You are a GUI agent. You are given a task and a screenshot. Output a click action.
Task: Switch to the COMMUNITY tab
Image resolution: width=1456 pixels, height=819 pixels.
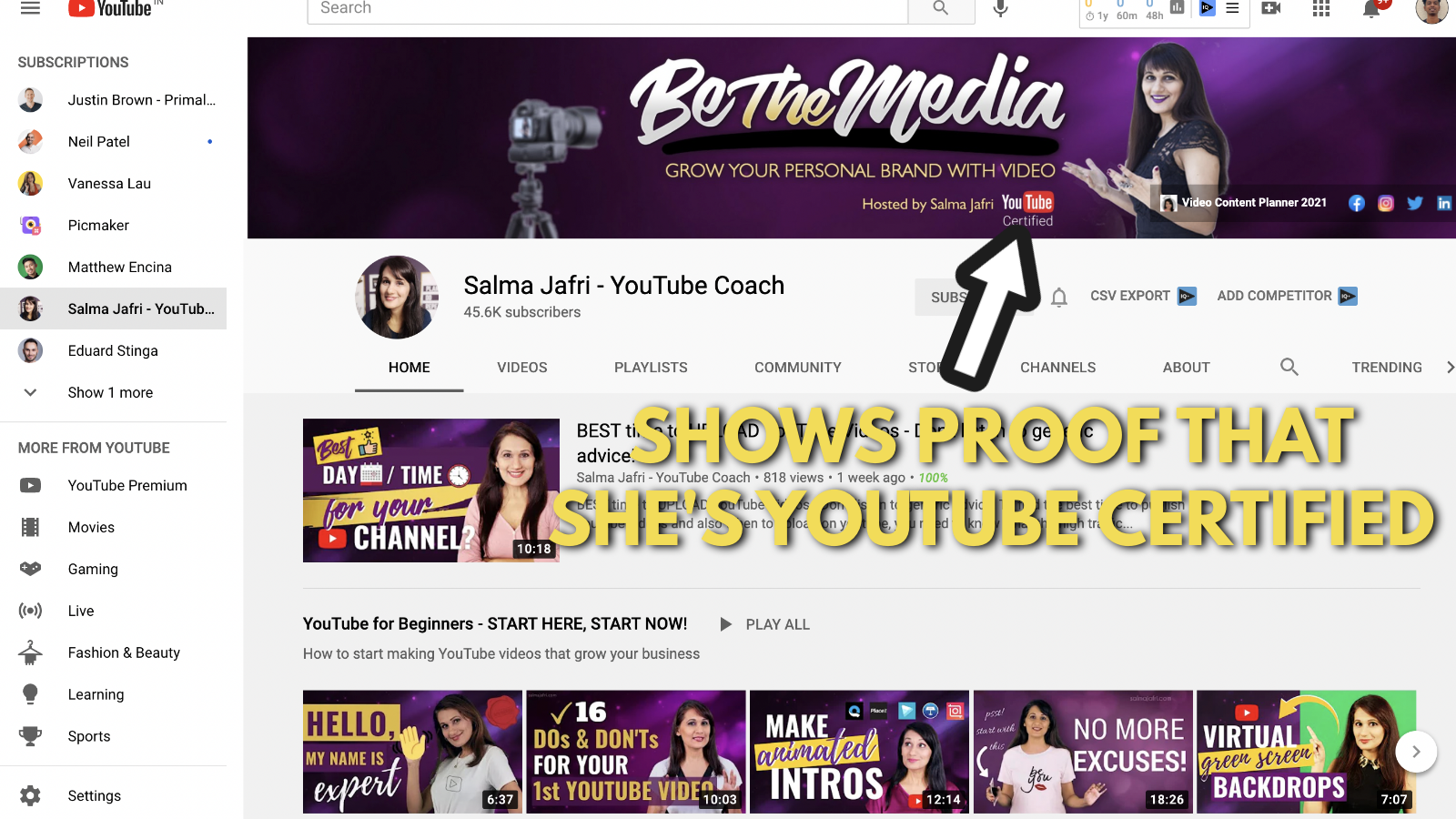click(798, 368)
